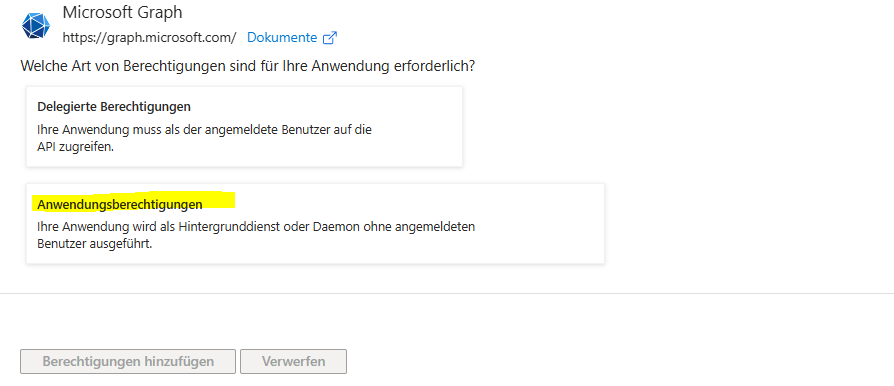Viewport: 894px width, 386px height.
Task: Click the 'API zugreifen.' text line
Action: coord(76,147)
